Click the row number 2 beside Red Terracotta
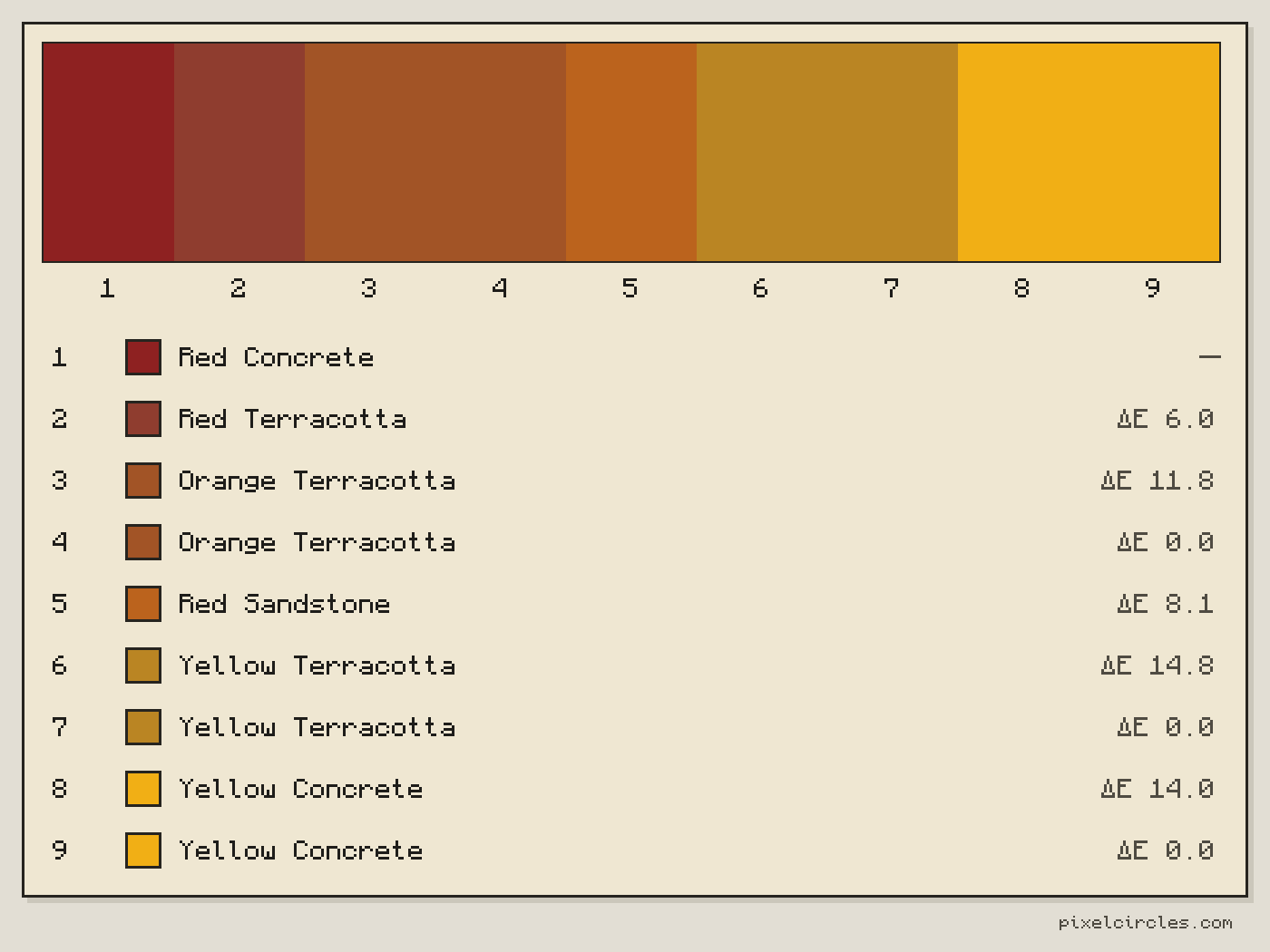The image size is (1270, 952). click(x=60, y=419)
